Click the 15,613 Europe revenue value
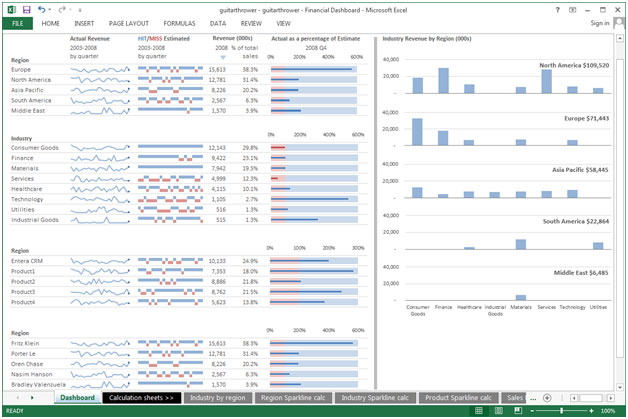The image size is (628, 419). [x=217, y=69]
